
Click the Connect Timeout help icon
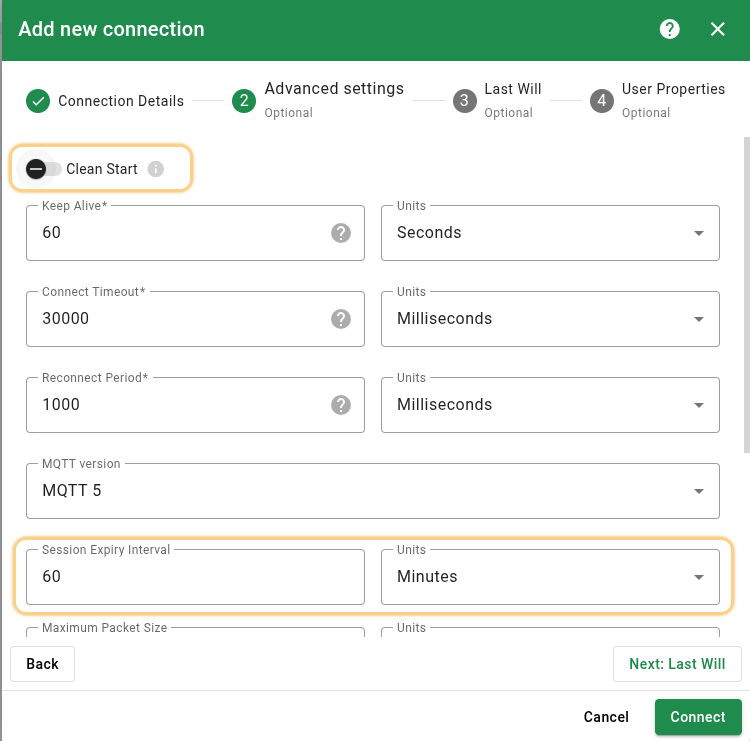(341, 319)
